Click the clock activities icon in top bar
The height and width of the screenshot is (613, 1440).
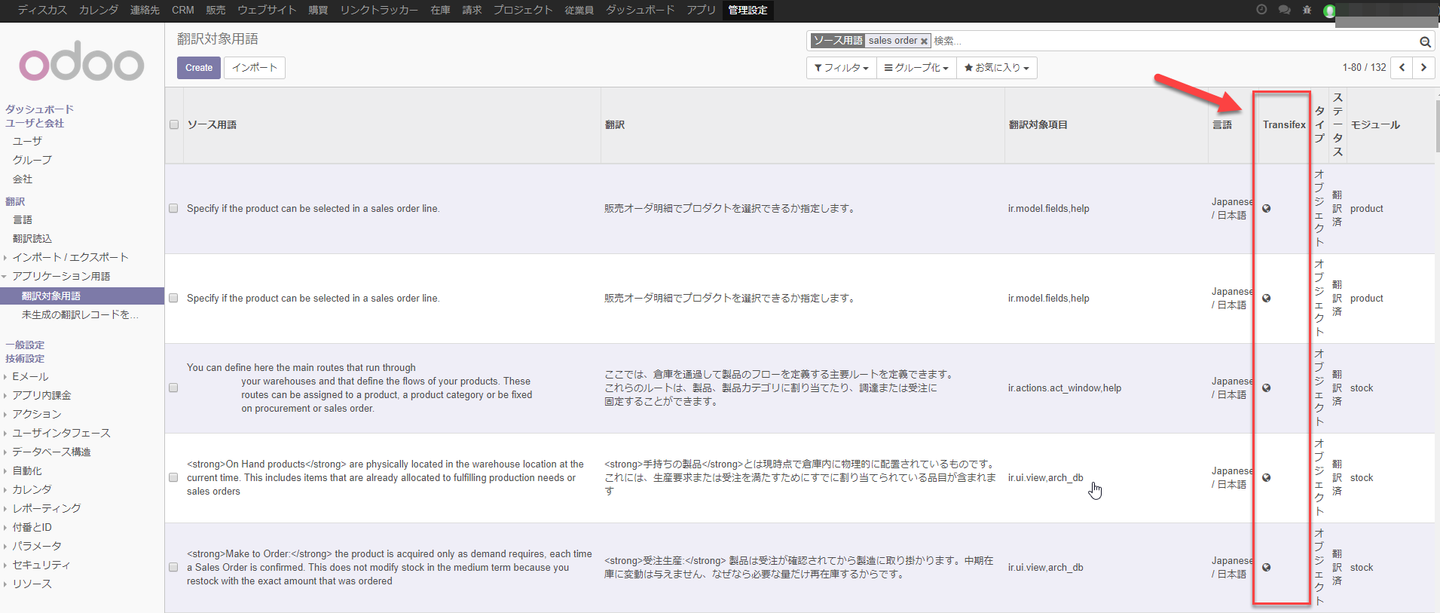coord(1261,10)
